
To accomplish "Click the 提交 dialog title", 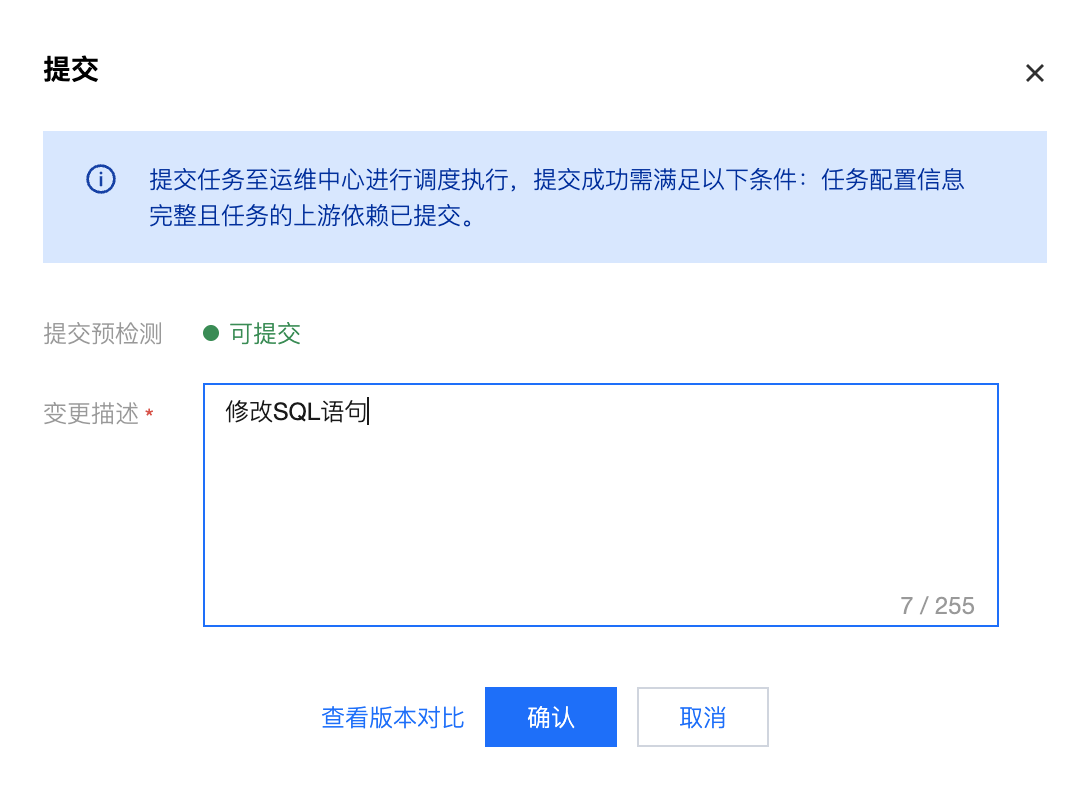I will point(71,70).
